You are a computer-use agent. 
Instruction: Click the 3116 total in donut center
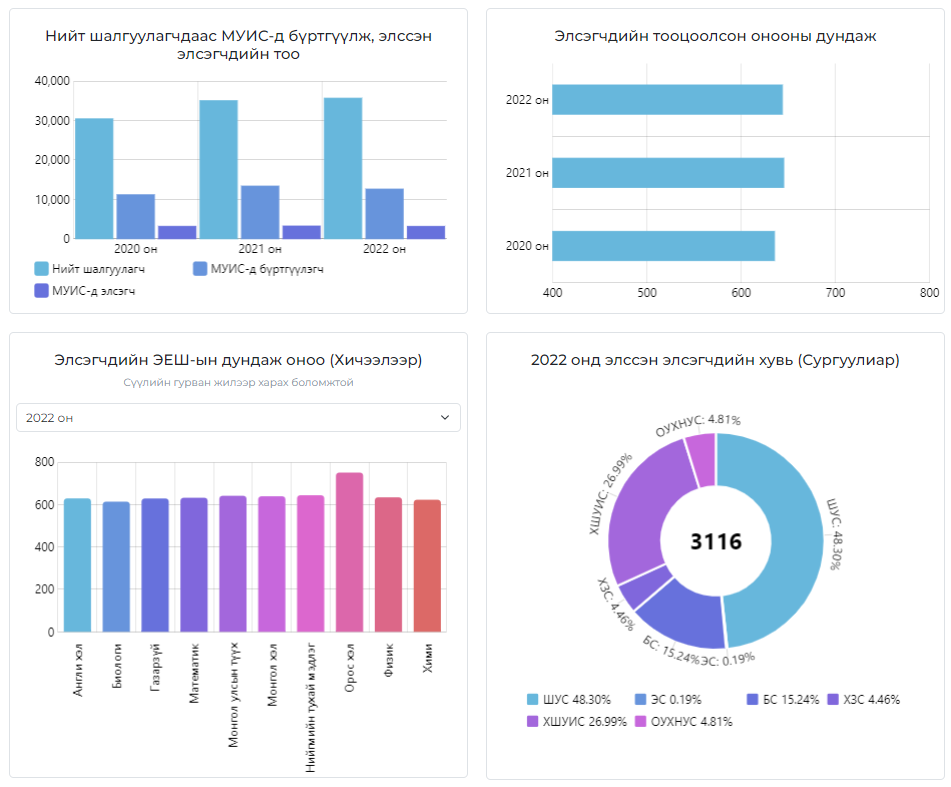[x=716, y=541]
